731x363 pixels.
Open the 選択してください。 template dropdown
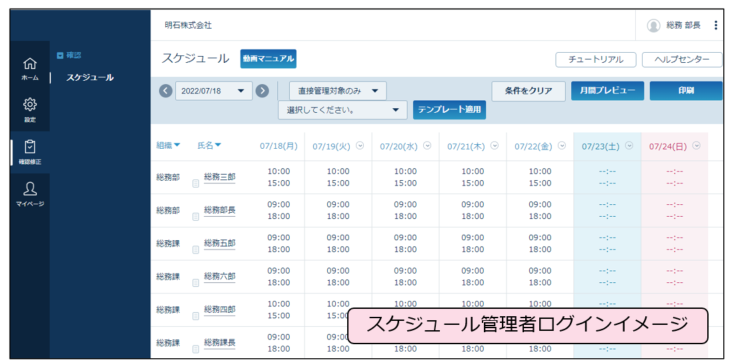click(x=343, y=110)
